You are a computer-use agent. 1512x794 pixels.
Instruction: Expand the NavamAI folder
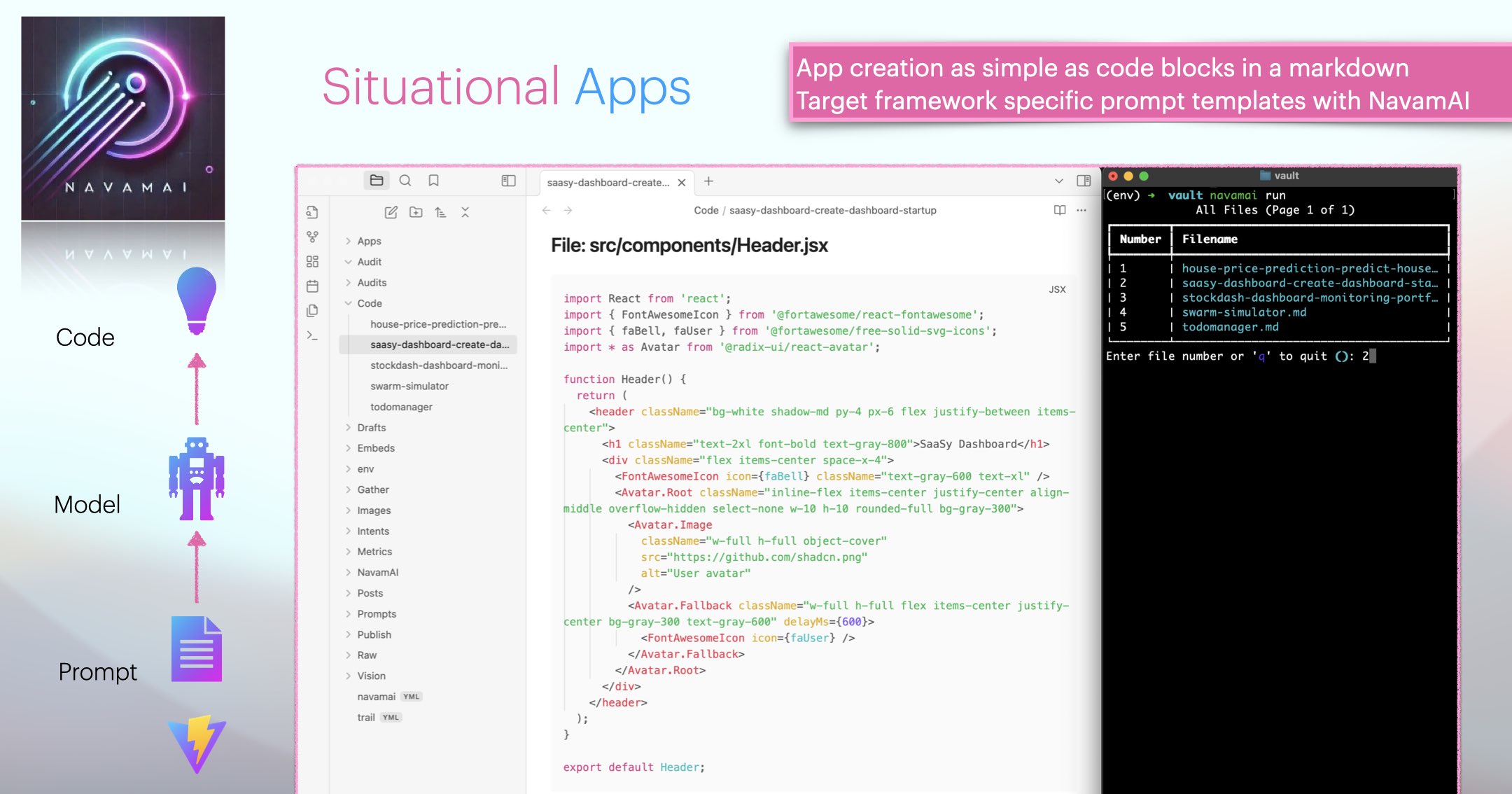click(x=377, y=573)
